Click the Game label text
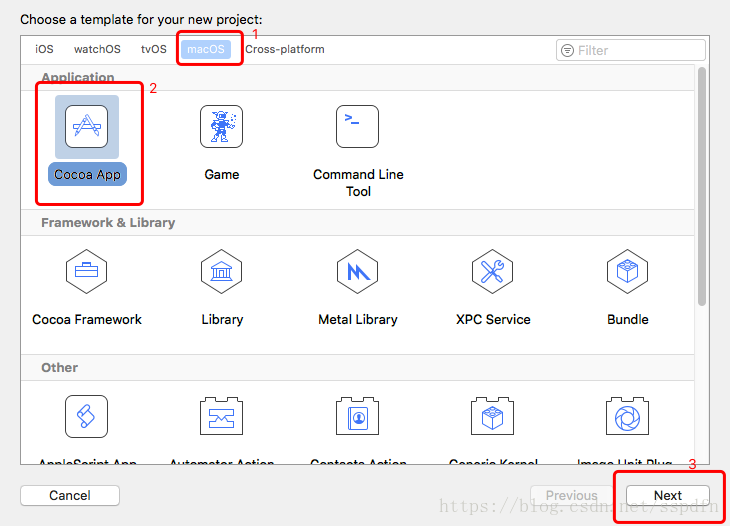Viewport: 730px width, 526px height. (222, 175)
